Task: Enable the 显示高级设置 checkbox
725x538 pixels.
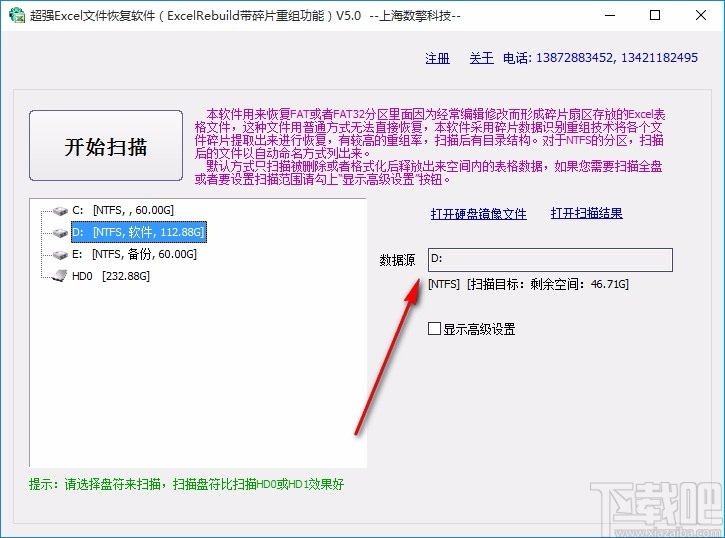Action: 434,329
